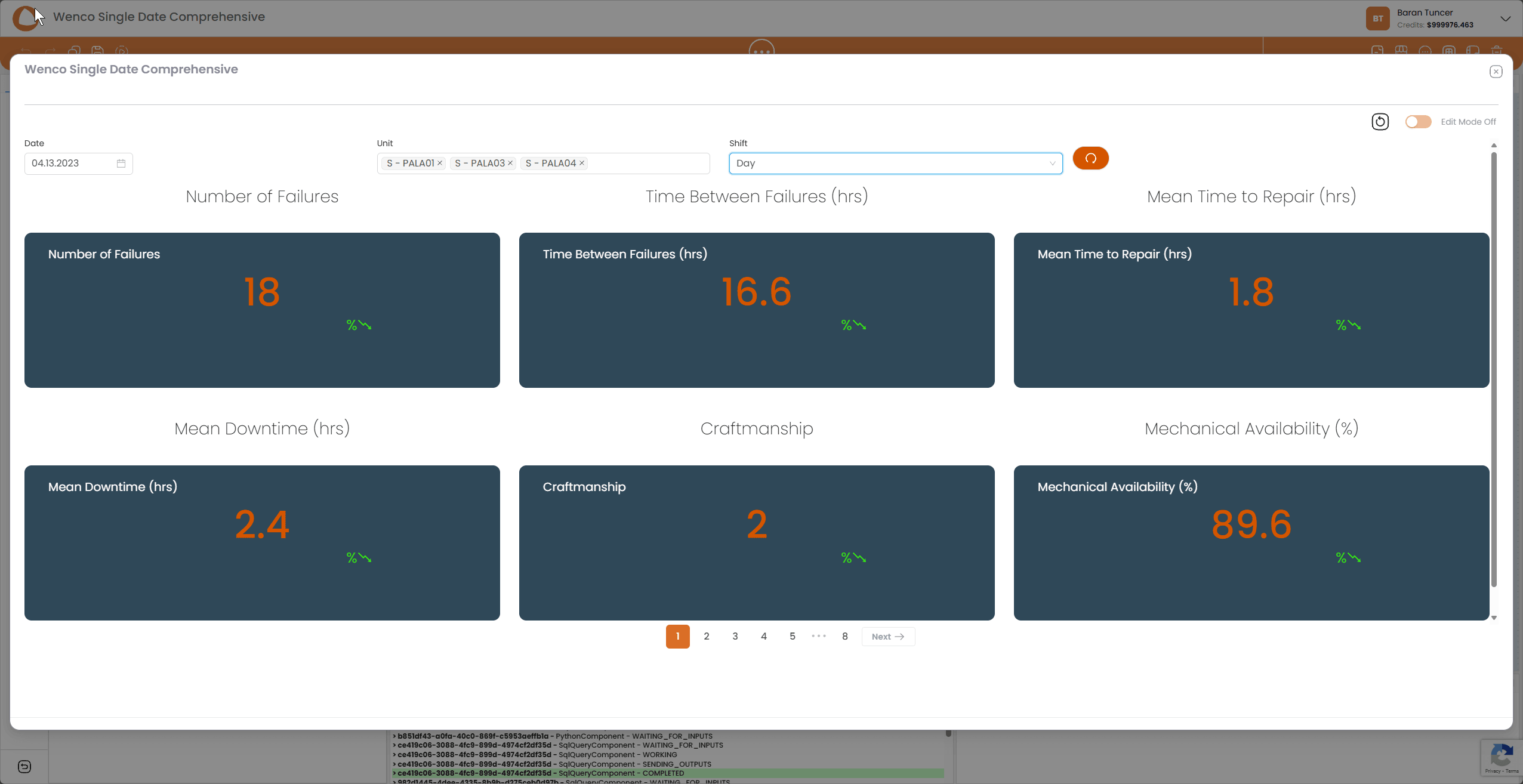
Task: Open the Shift dropdown showing Day
Action: pyautogui.click(x=895, y=163)
